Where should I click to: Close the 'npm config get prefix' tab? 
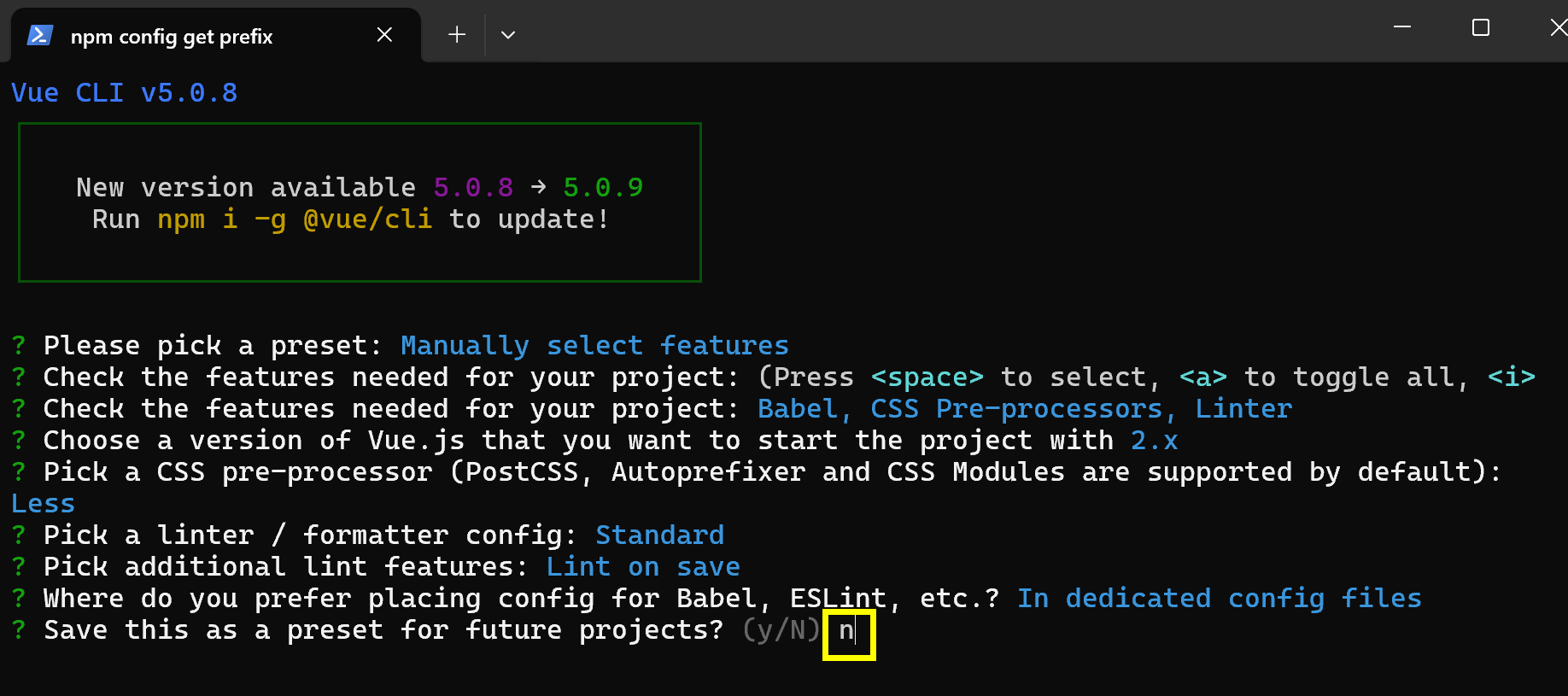pyautogui.click(x=384, y=35)
